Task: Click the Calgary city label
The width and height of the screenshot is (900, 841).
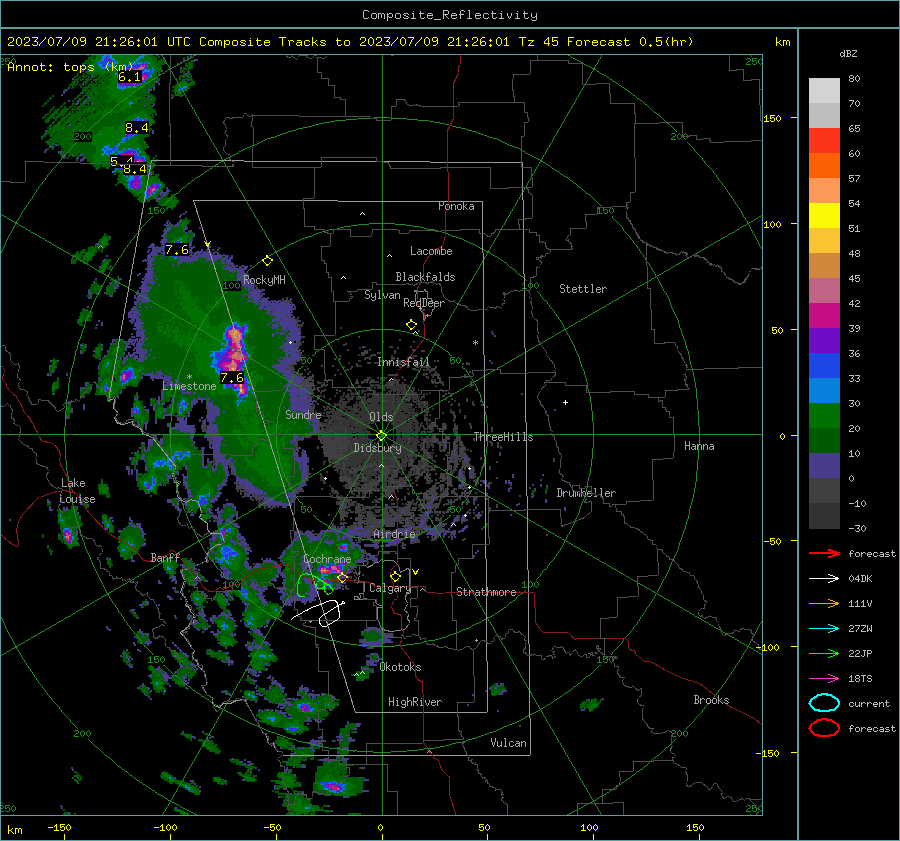Action: tap(390, 588)
